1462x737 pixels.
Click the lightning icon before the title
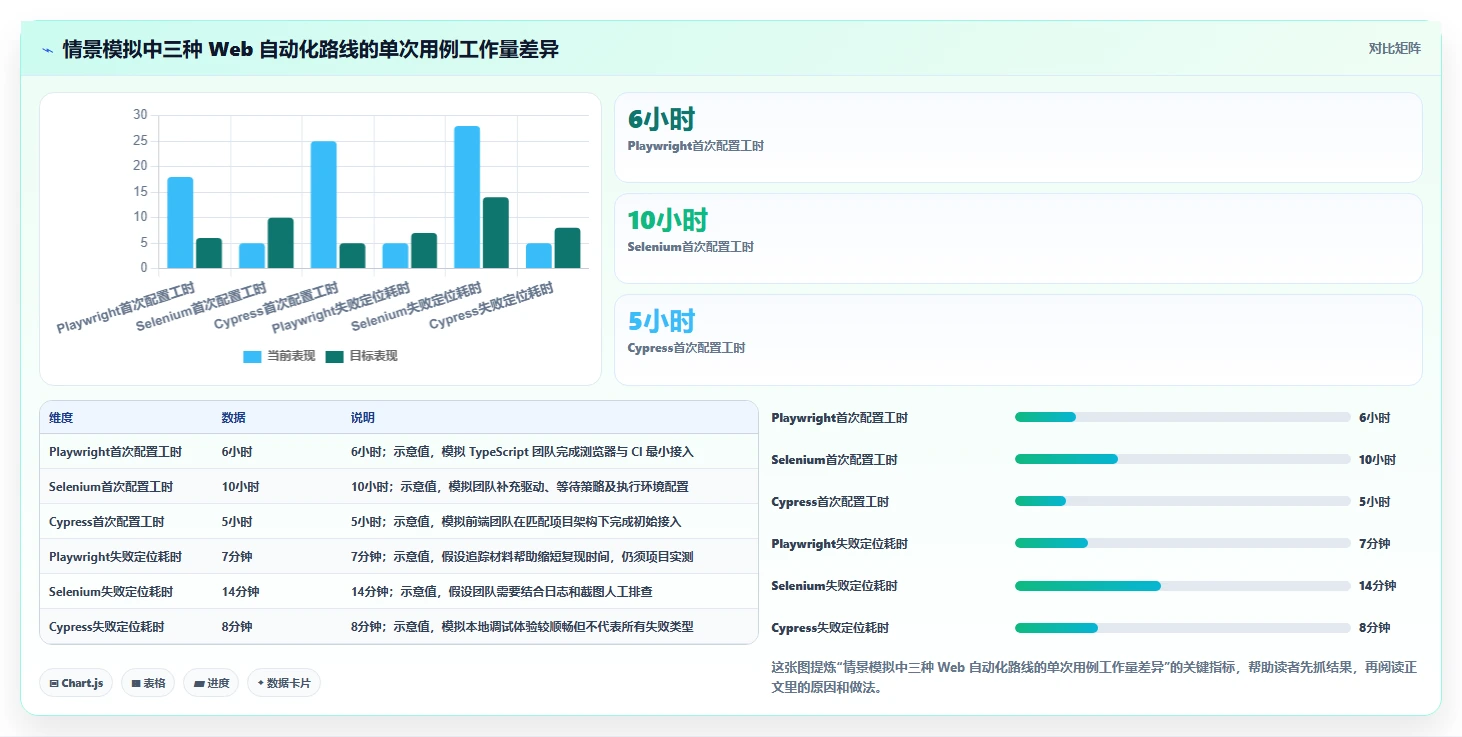[48, 49]
